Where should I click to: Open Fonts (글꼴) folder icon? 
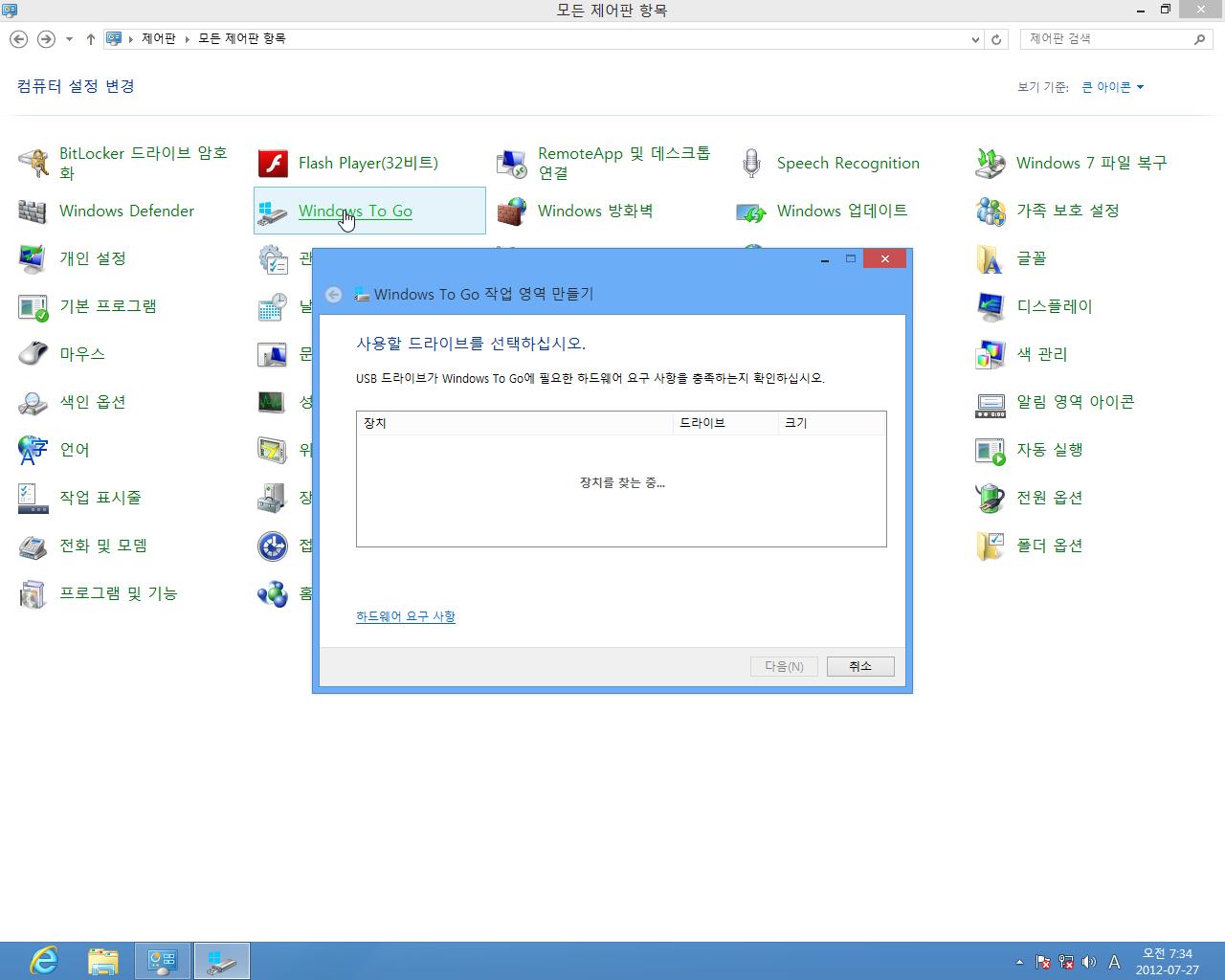tap(991, 259)
